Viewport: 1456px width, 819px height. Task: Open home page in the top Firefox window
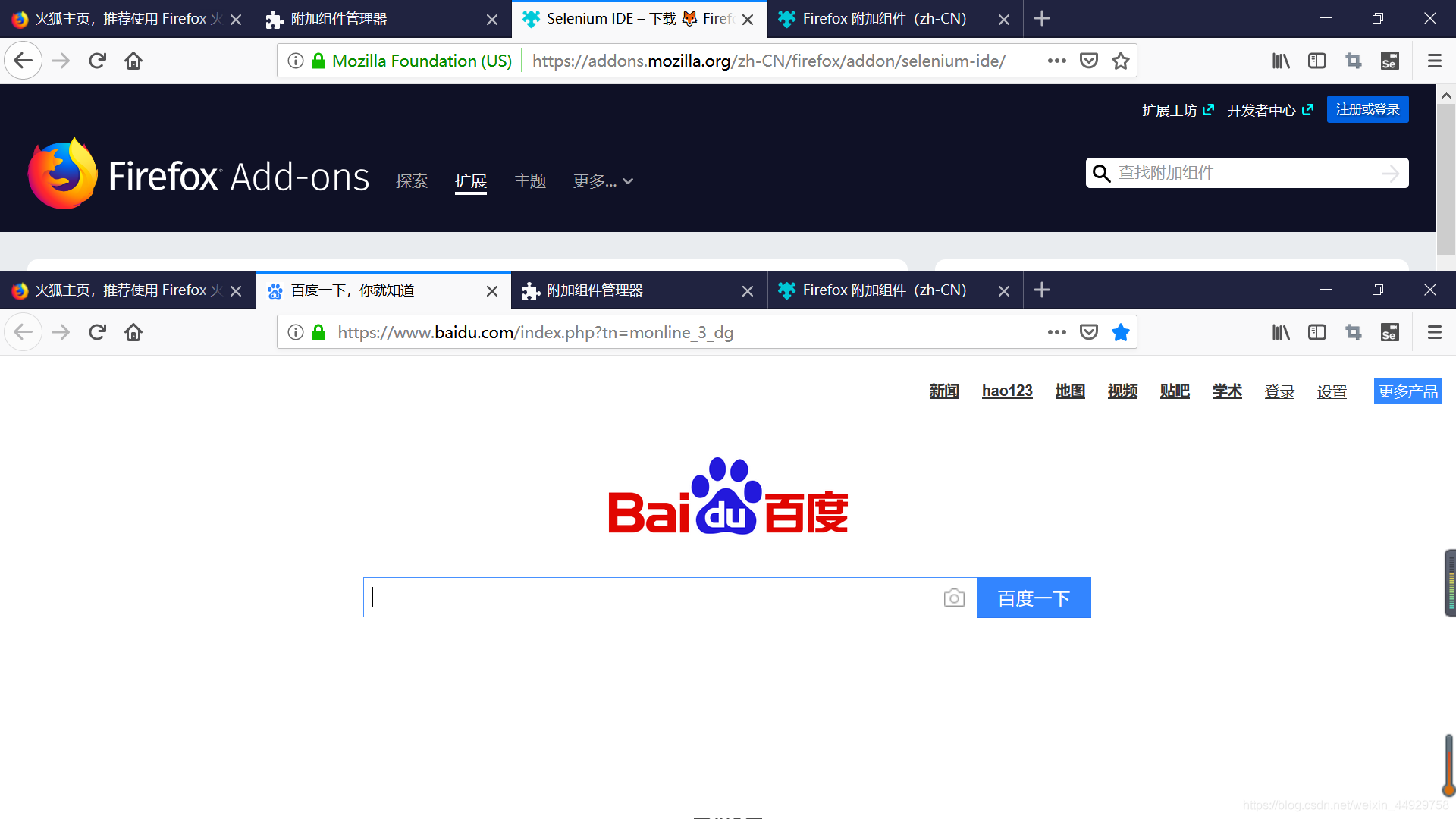133,61
